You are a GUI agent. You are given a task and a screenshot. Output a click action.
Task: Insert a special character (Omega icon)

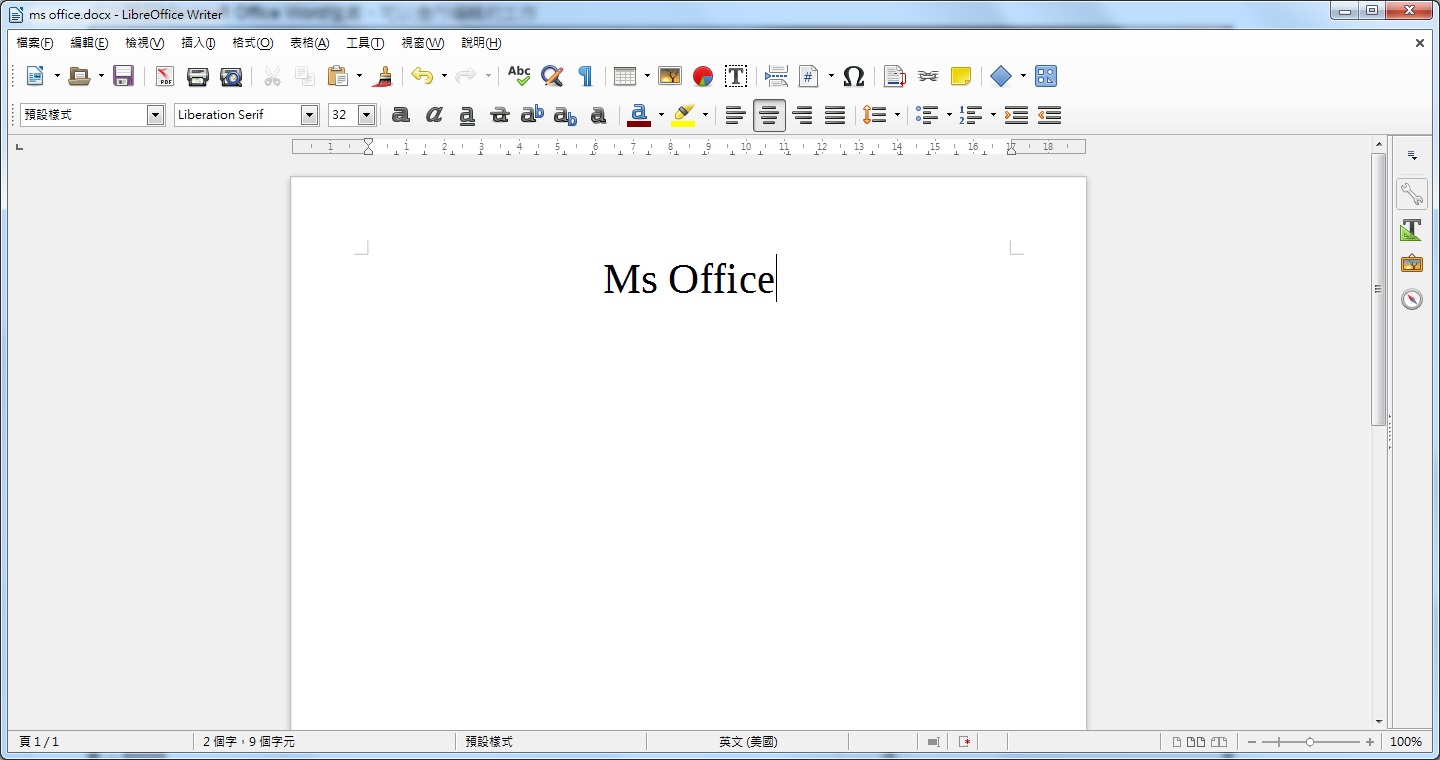coord(853,76)
